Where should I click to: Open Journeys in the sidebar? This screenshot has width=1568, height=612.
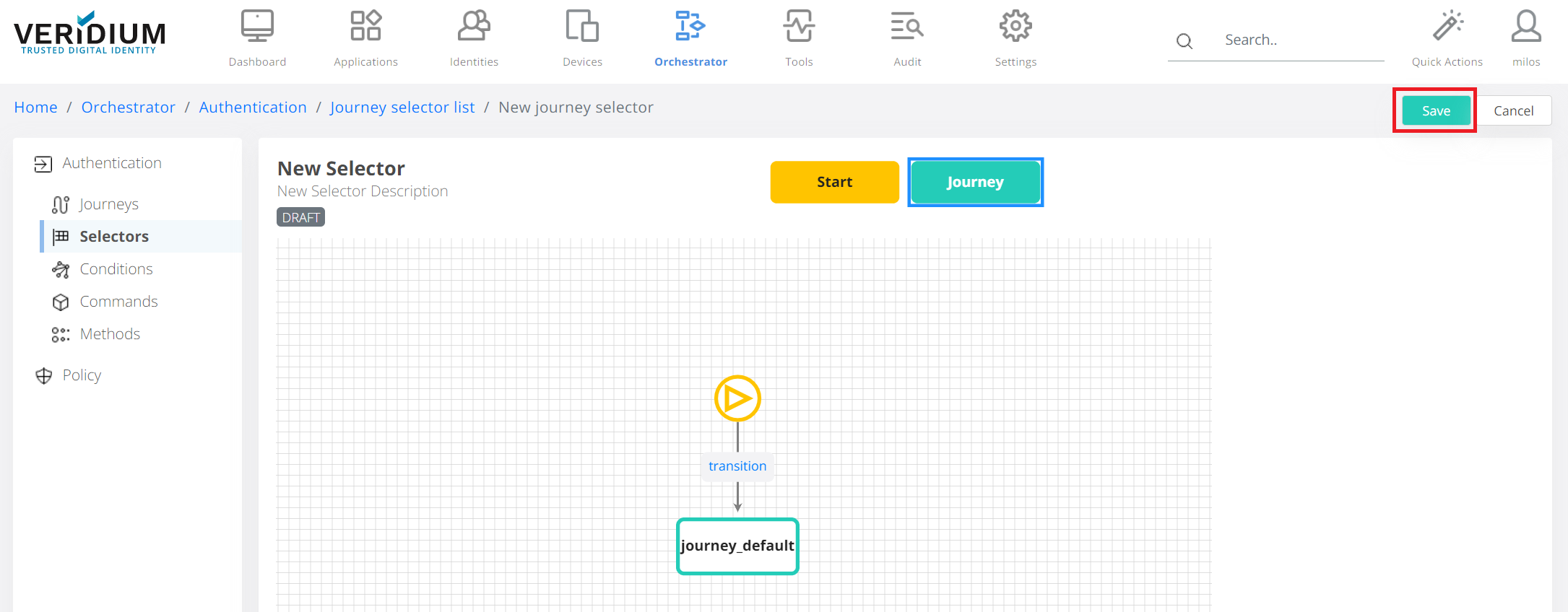pos(108,204)
